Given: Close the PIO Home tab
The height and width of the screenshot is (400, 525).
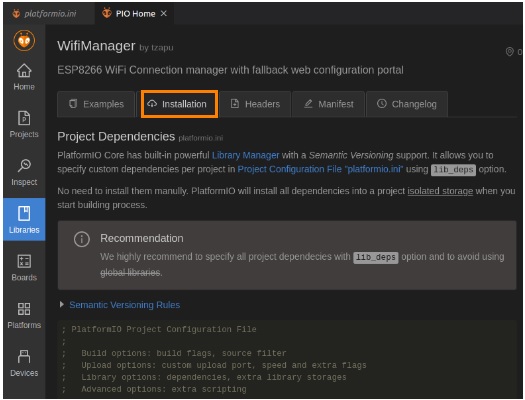Looking at the screenshot, I should tap(164, 13).
